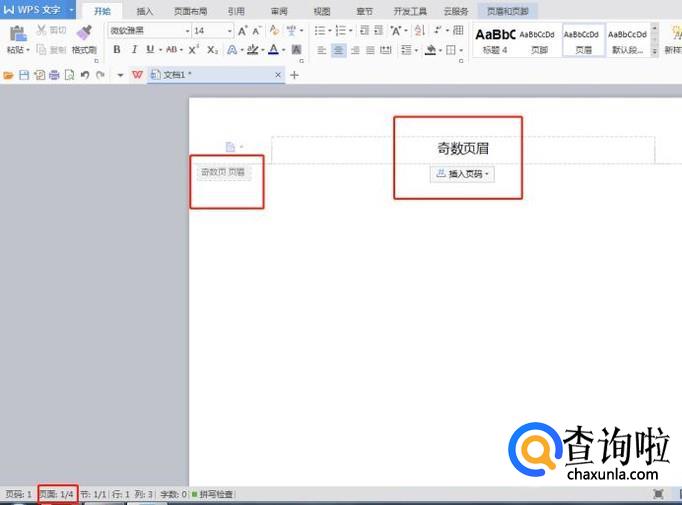Click the Paste clipboard icon
Screen dimensions: 682x505
(16, 34)
